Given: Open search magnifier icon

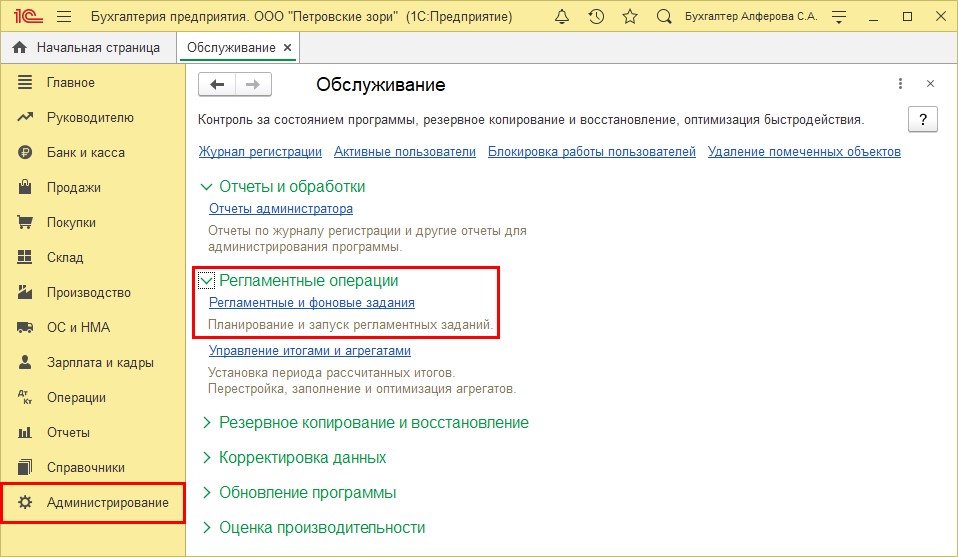Looking at the screenshot, I should tap(664, 16).
